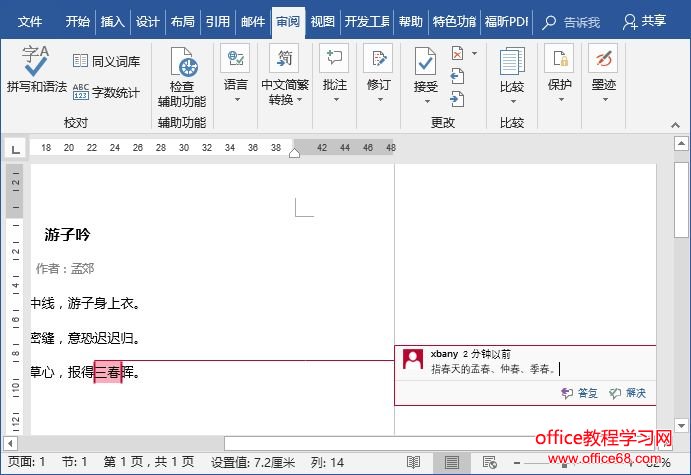Open the 文件 tab
The width and height of the screenshot is (691, 475).
pyautogui.click(x=30, y=22)
